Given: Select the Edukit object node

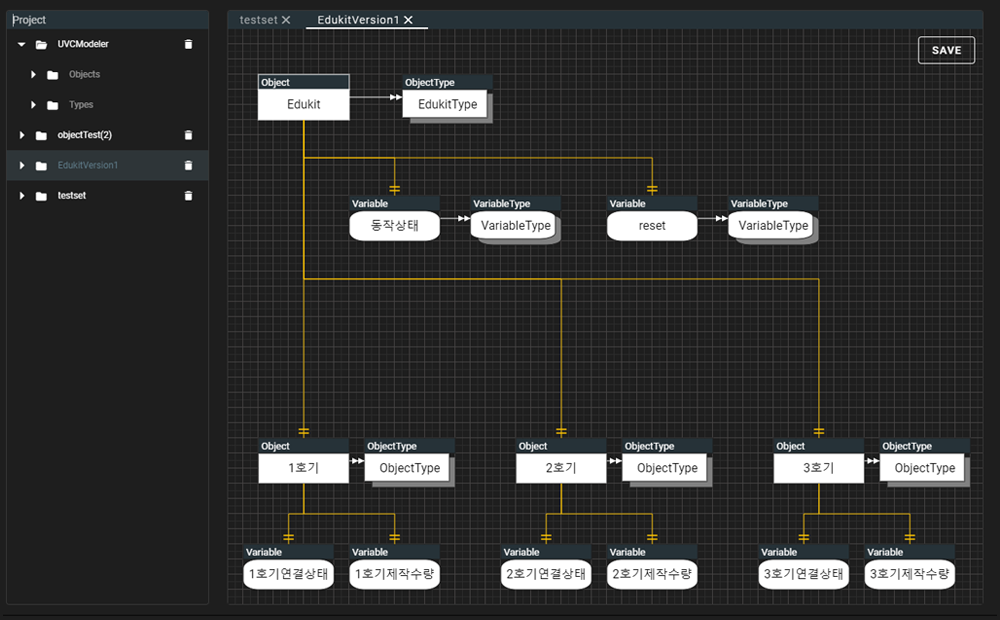Looking at the screenshot, I should click(x=304, y=104).
